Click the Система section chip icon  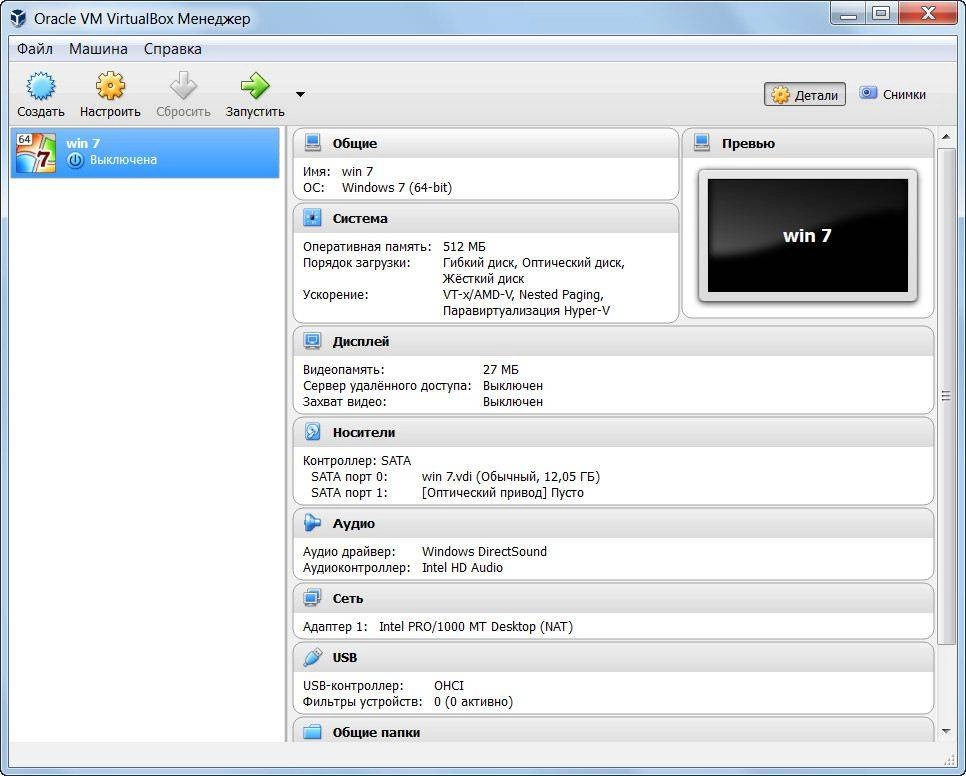[x=313, y=218]
